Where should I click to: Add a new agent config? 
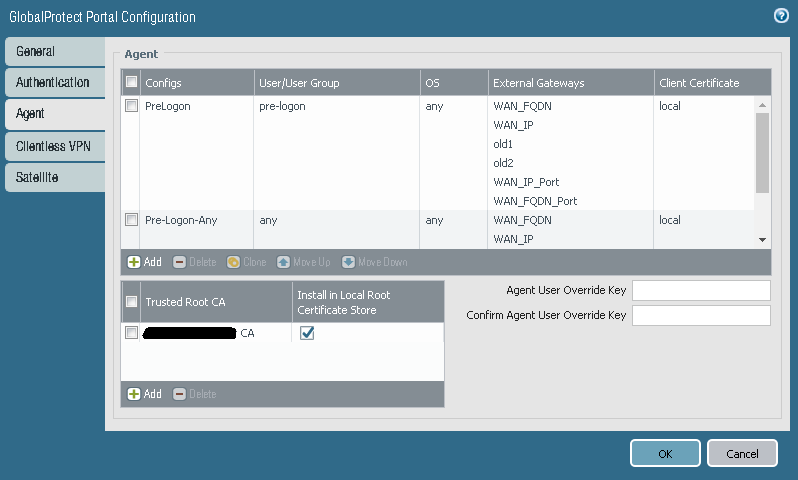point(144,262)
